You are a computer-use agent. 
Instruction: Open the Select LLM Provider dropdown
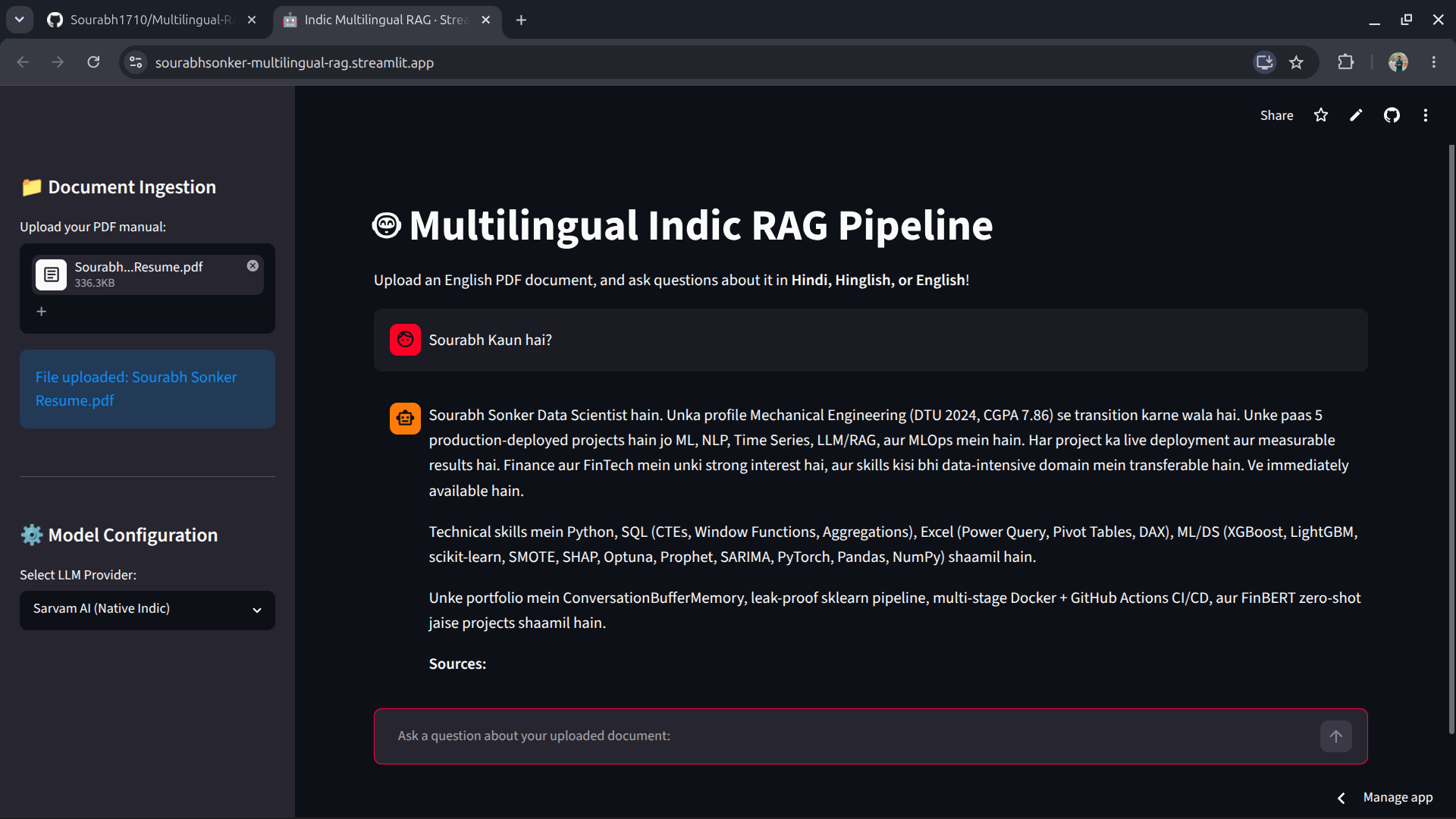click(147, 610)
